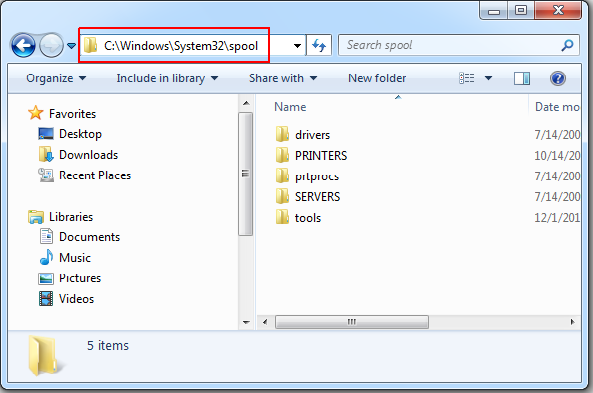This screenshot has height=393, width=593.
Task: Click navigation pane scroll down arrow
Action: [246, 323]
